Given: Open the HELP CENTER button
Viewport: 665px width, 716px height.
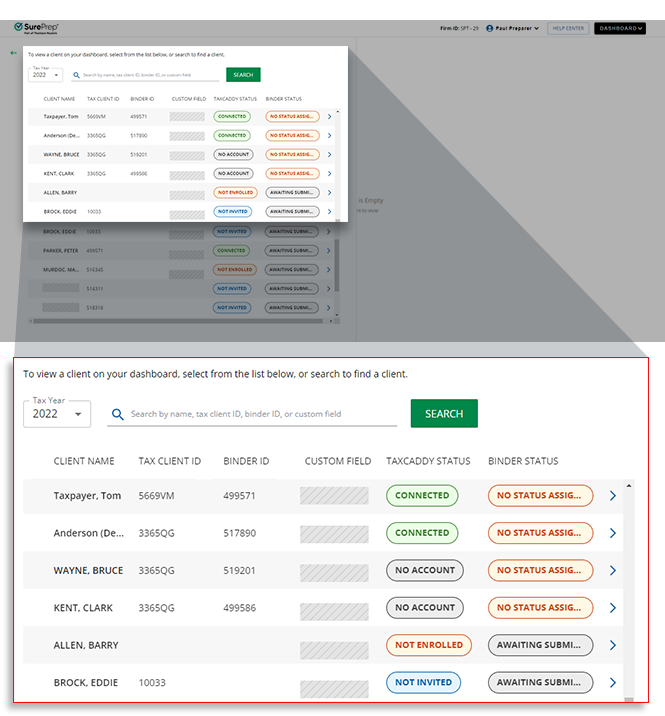Looking at the screenshot, I should pyautogui.click(x=568, y=28).
